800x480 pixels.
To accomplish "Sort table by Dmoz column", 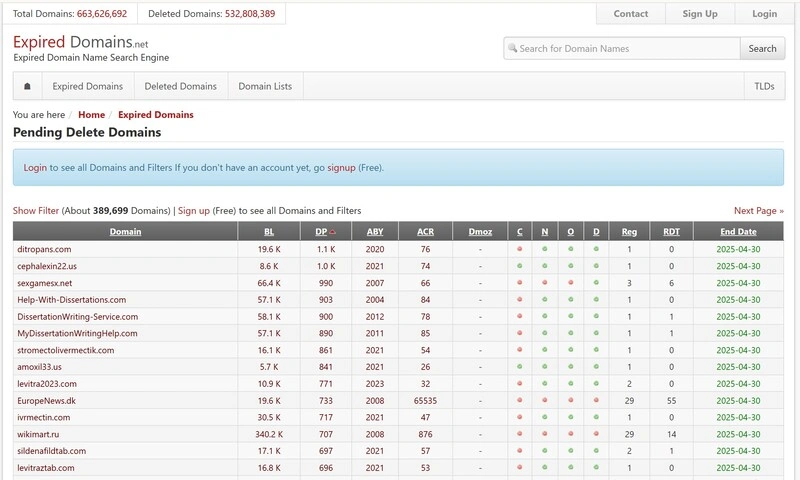I will point(480,232).
